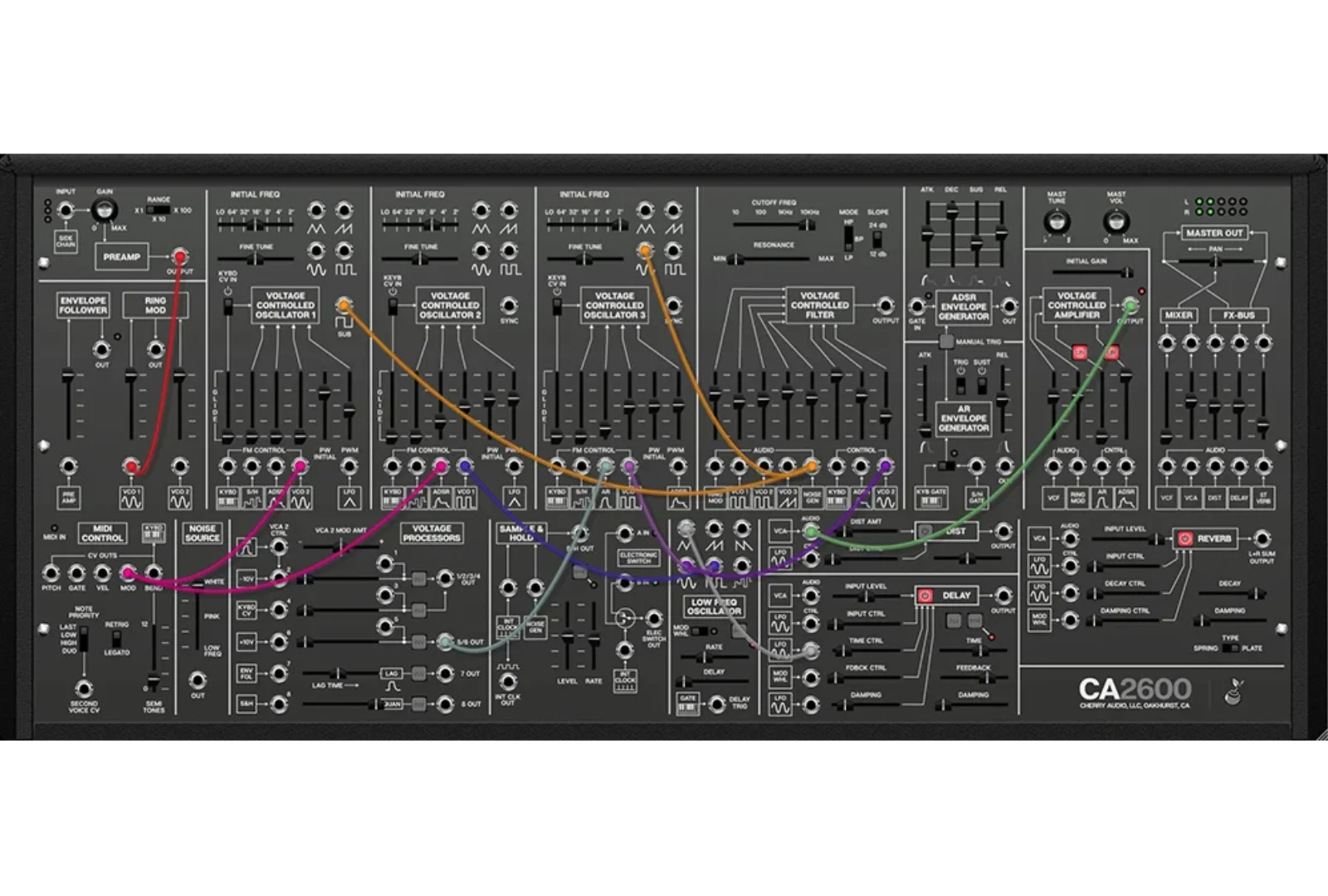Click the QUAN processor square button

pos(419,704)
